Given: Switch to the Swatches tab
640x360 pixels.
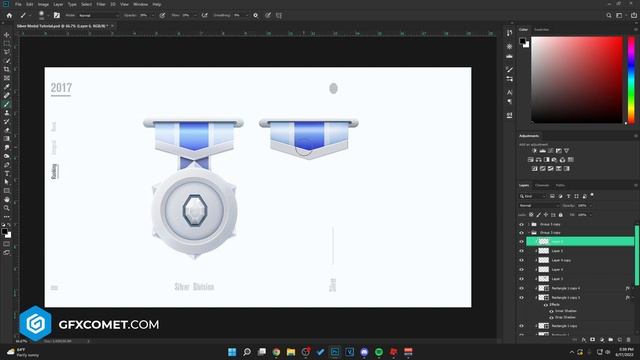Looking at the screenshot, I should tap(542, 29).
